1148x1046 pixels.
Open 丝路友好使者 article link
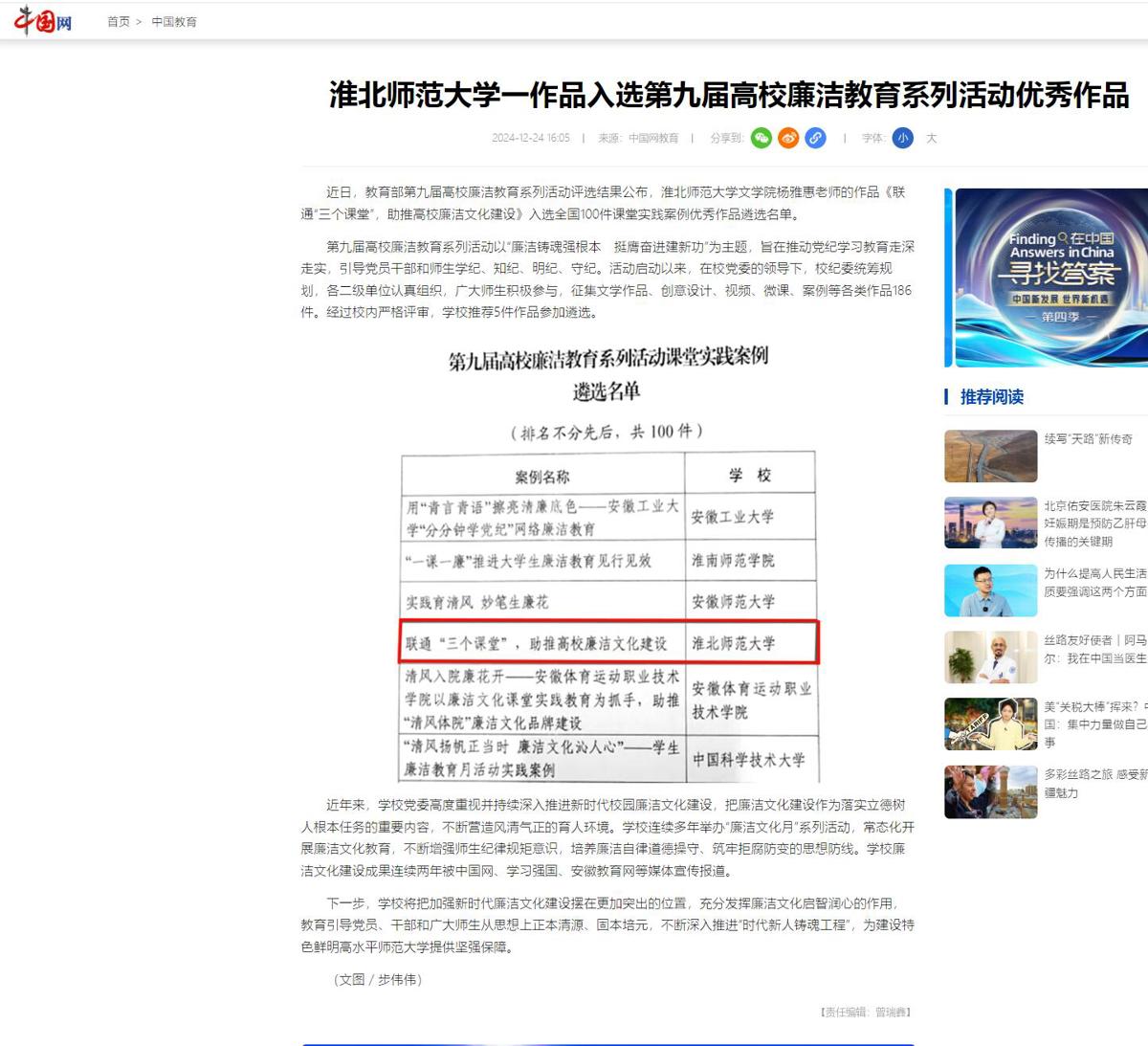[1094, 640]
